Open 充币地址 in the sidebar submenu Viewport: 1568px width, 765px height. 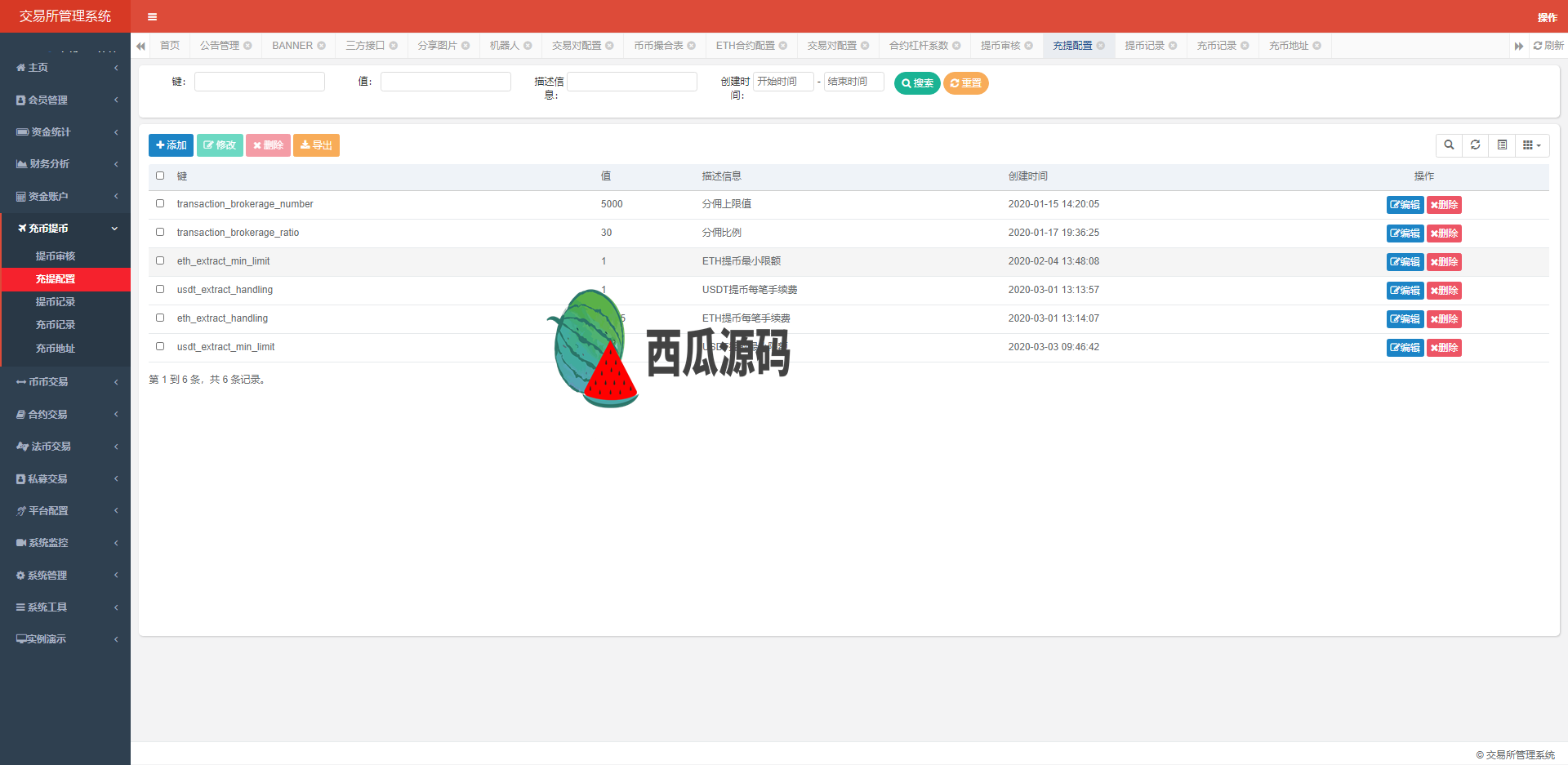click(65, 349)
